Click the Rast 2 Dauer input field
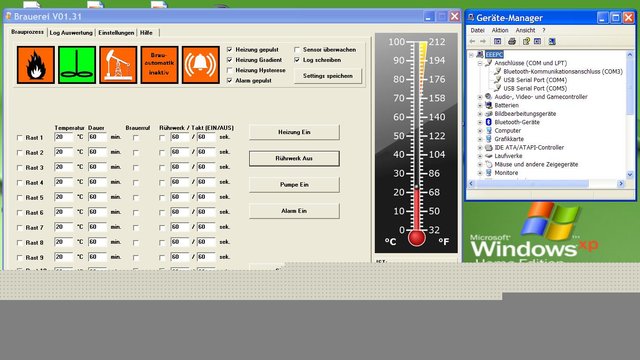640x360 pixels. [97, 152]
